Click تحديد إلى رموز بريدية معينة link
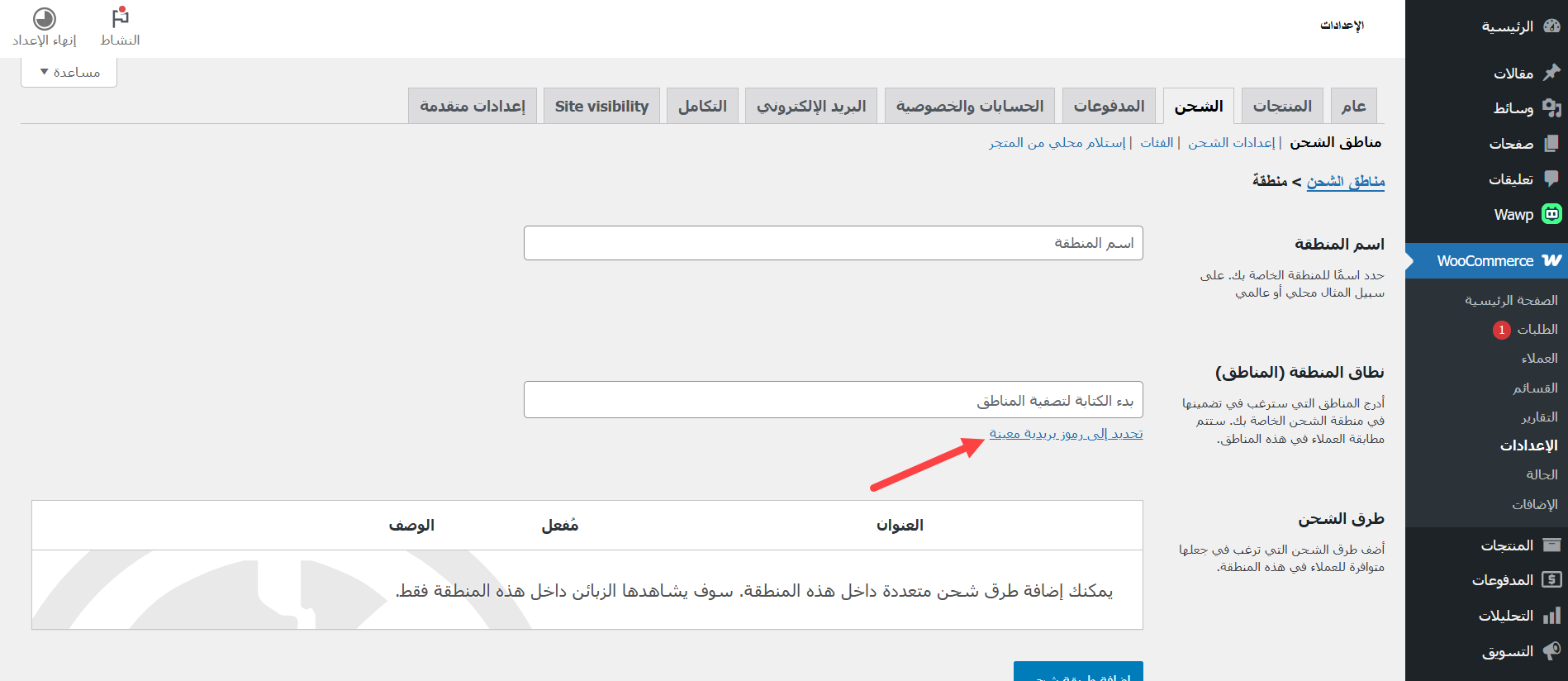This screenshot has width=1568, height=681. pos(1067,434)
